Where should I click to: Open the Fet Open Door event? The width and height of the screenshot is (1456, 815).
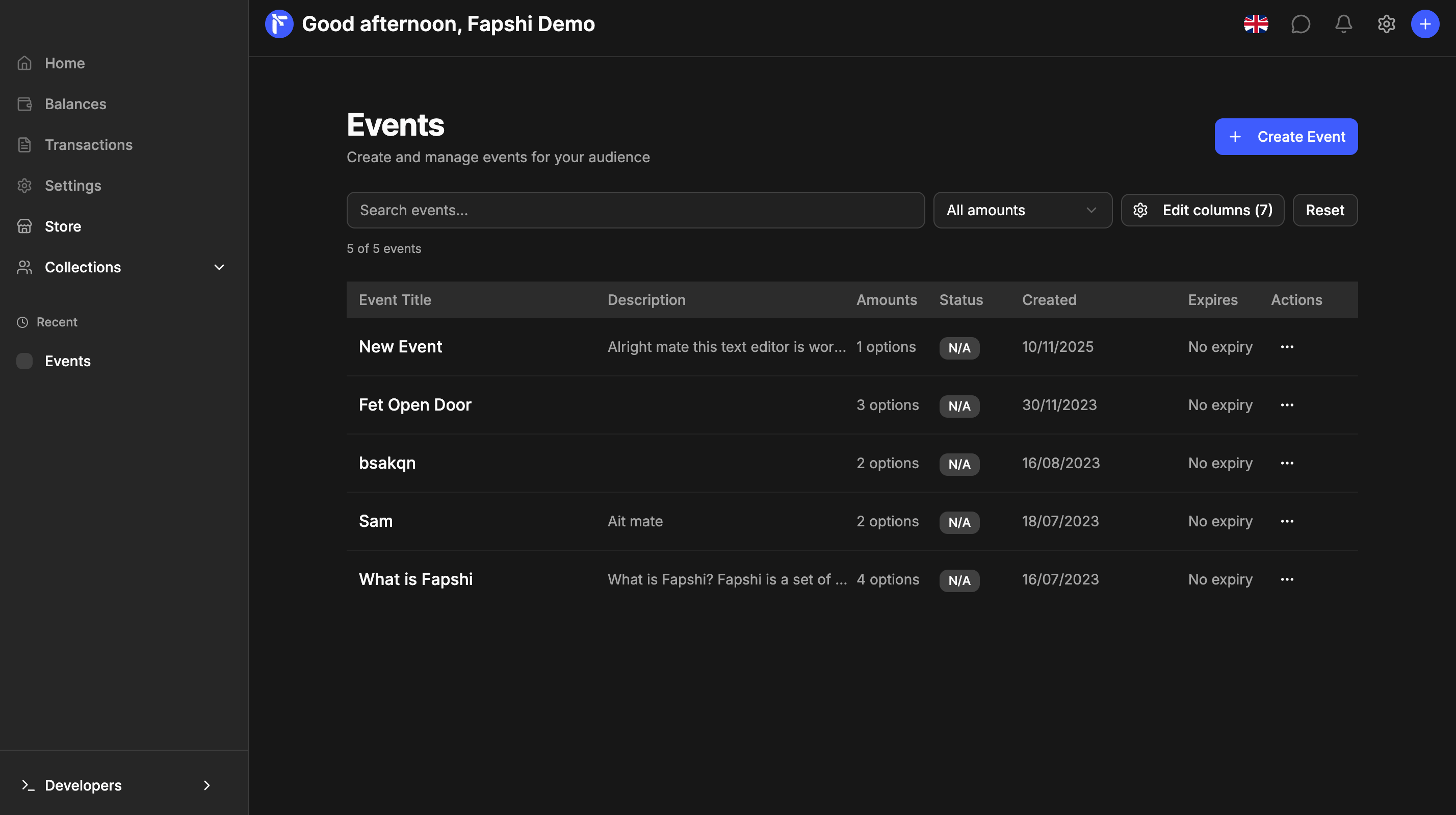point(415,405)
